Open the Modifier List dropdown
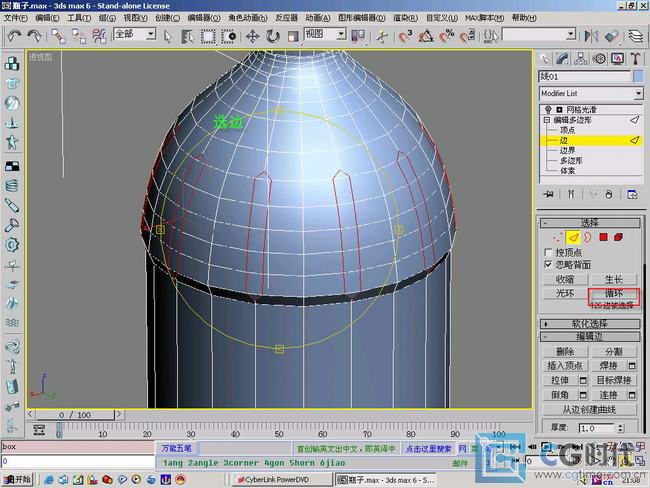 638,93
